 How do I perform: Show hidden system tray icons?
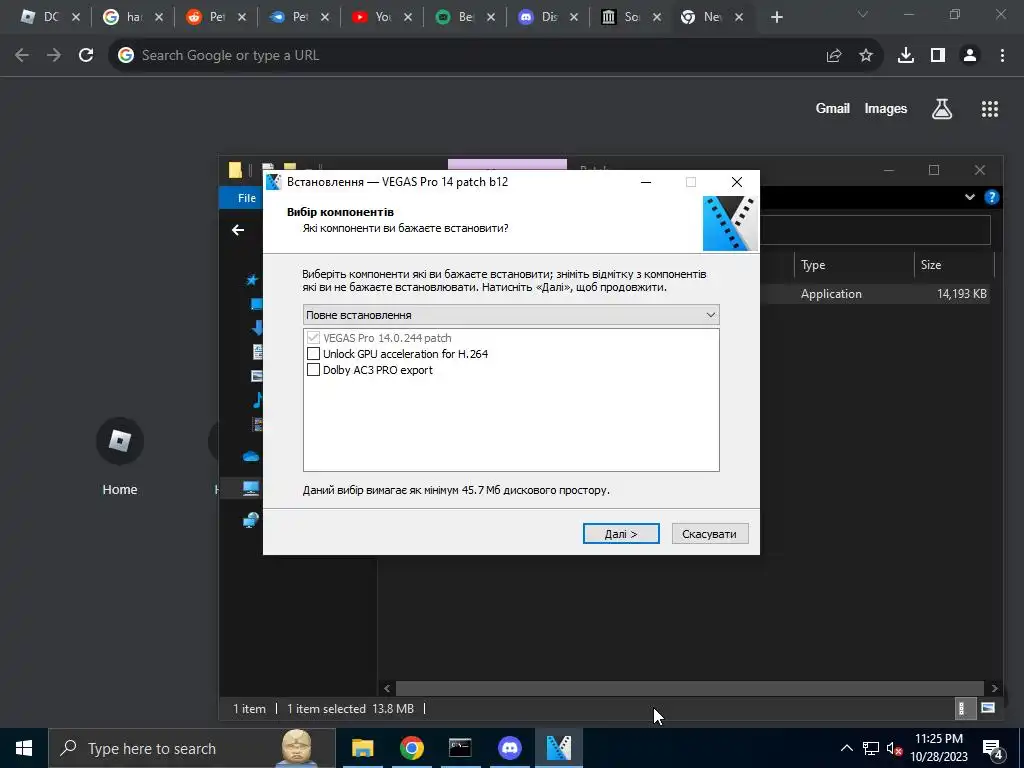(x=846, y=748)
